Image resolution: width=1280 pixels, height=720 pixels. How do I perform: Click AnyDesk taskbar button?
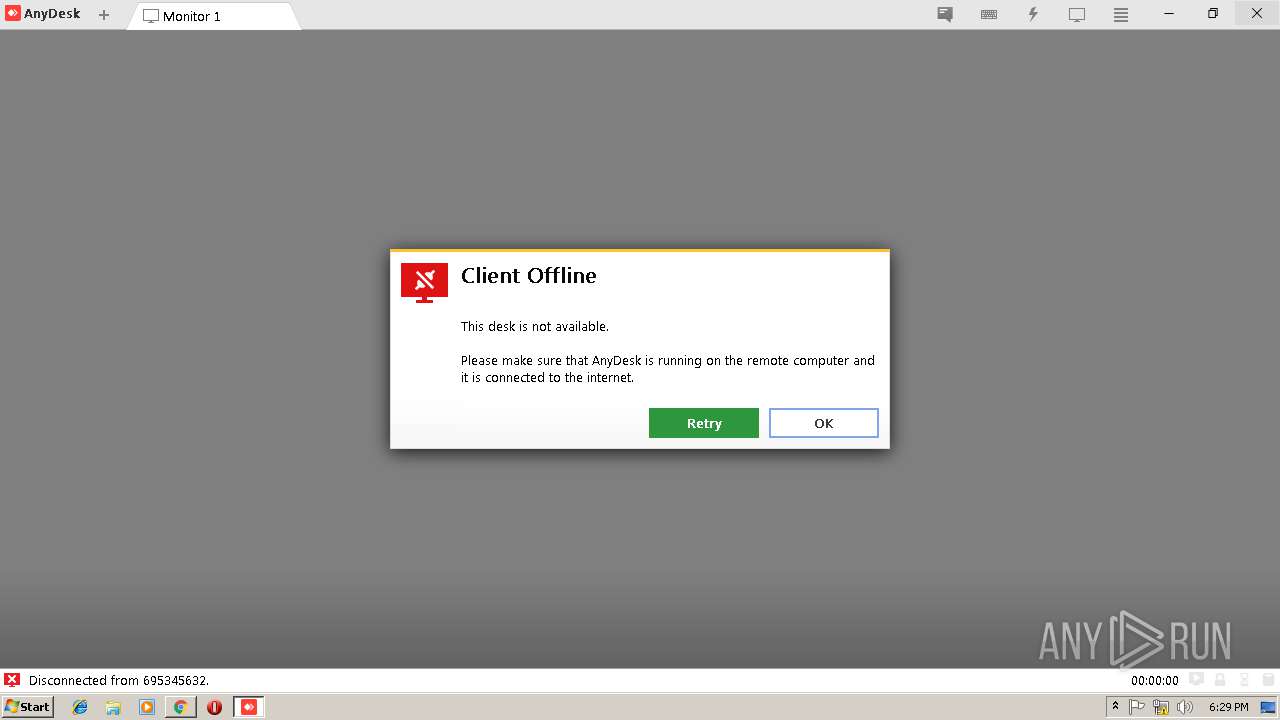249,707
